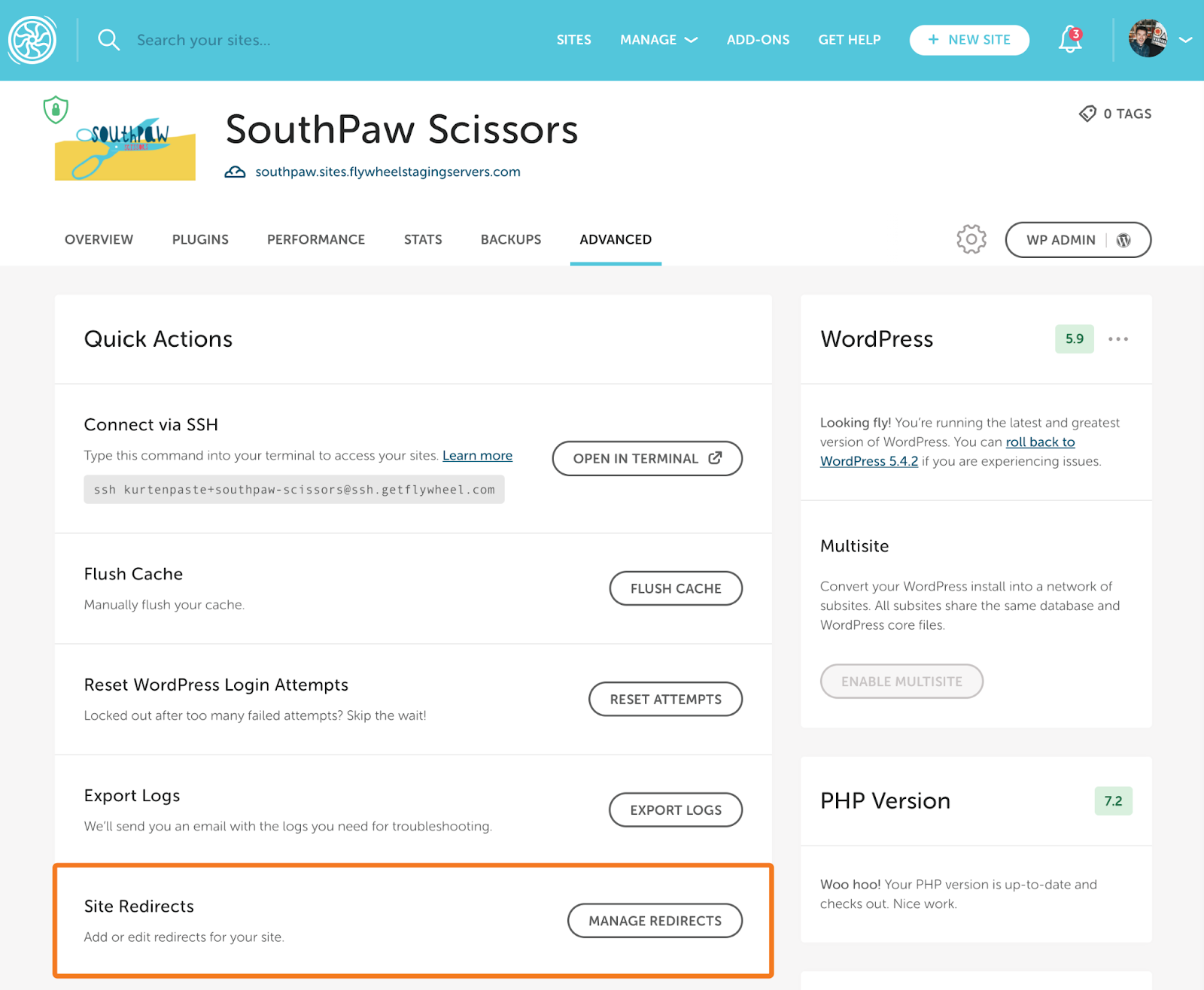Click the 0 Tags label
The width and height of the screenshot is (1204, 990).
pos(1127,114)
